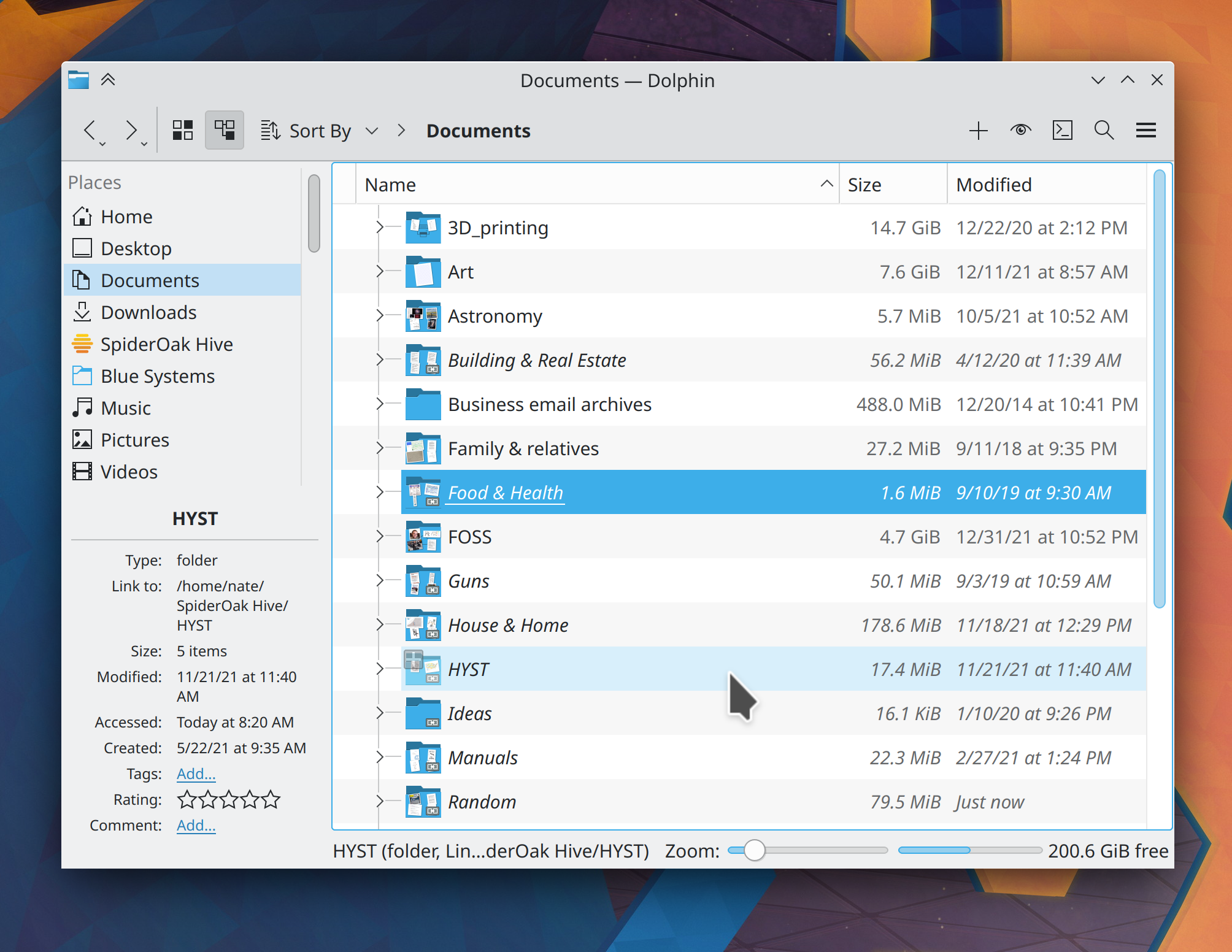The width and height of the screenshot is (1232, 952).
Task: Click Add link next to Comment
Action: click(196, 826)
